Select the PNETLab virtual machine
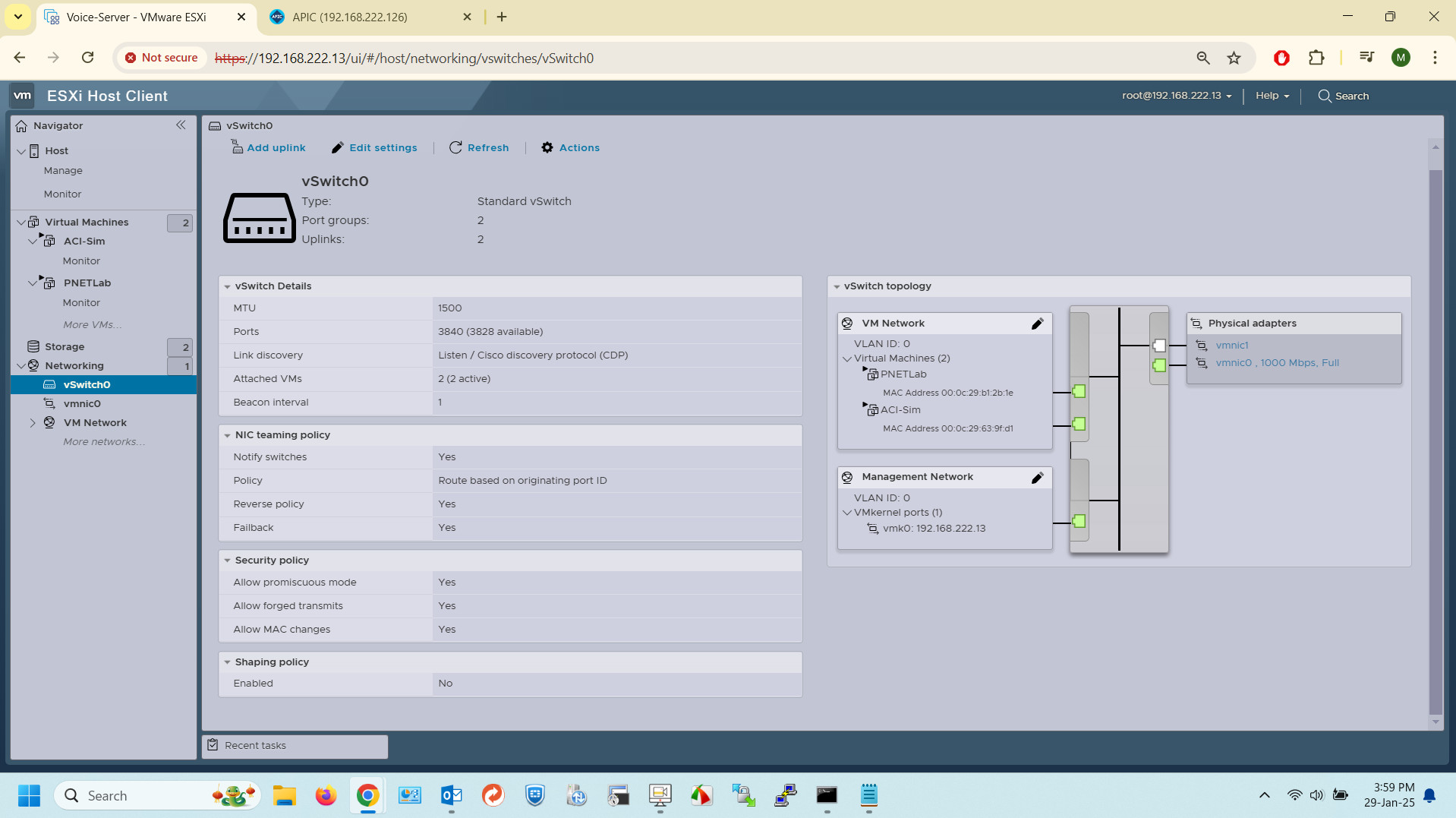The height and width of the screenshot is (818, 1456). (87, 283)
